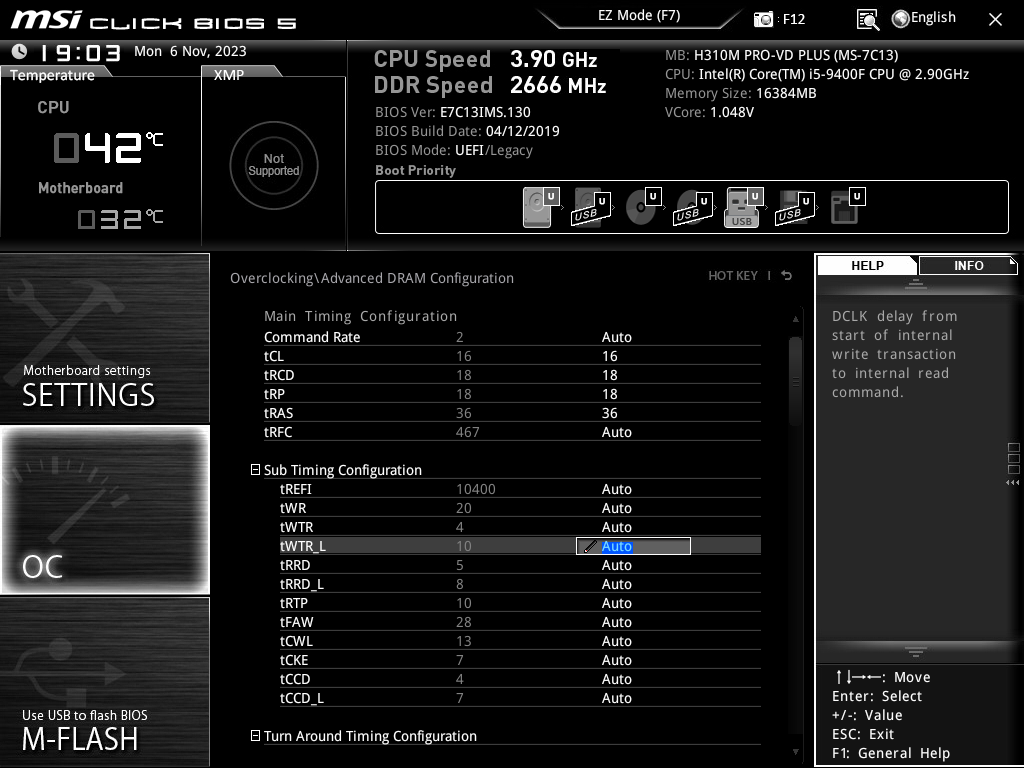Collapse the Sub Timing Configuration section
1024x768 pixels.
255,470
